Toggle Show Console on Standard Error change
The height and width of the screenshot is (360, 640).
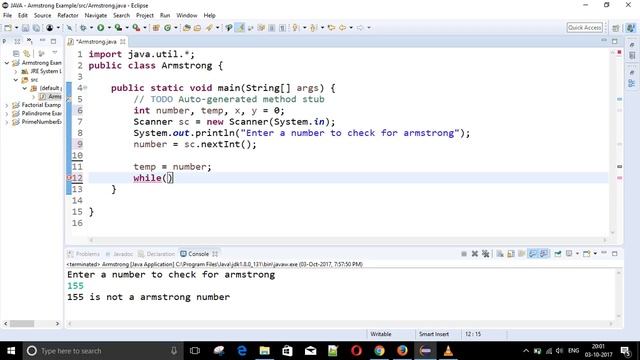tap(544, 254)
